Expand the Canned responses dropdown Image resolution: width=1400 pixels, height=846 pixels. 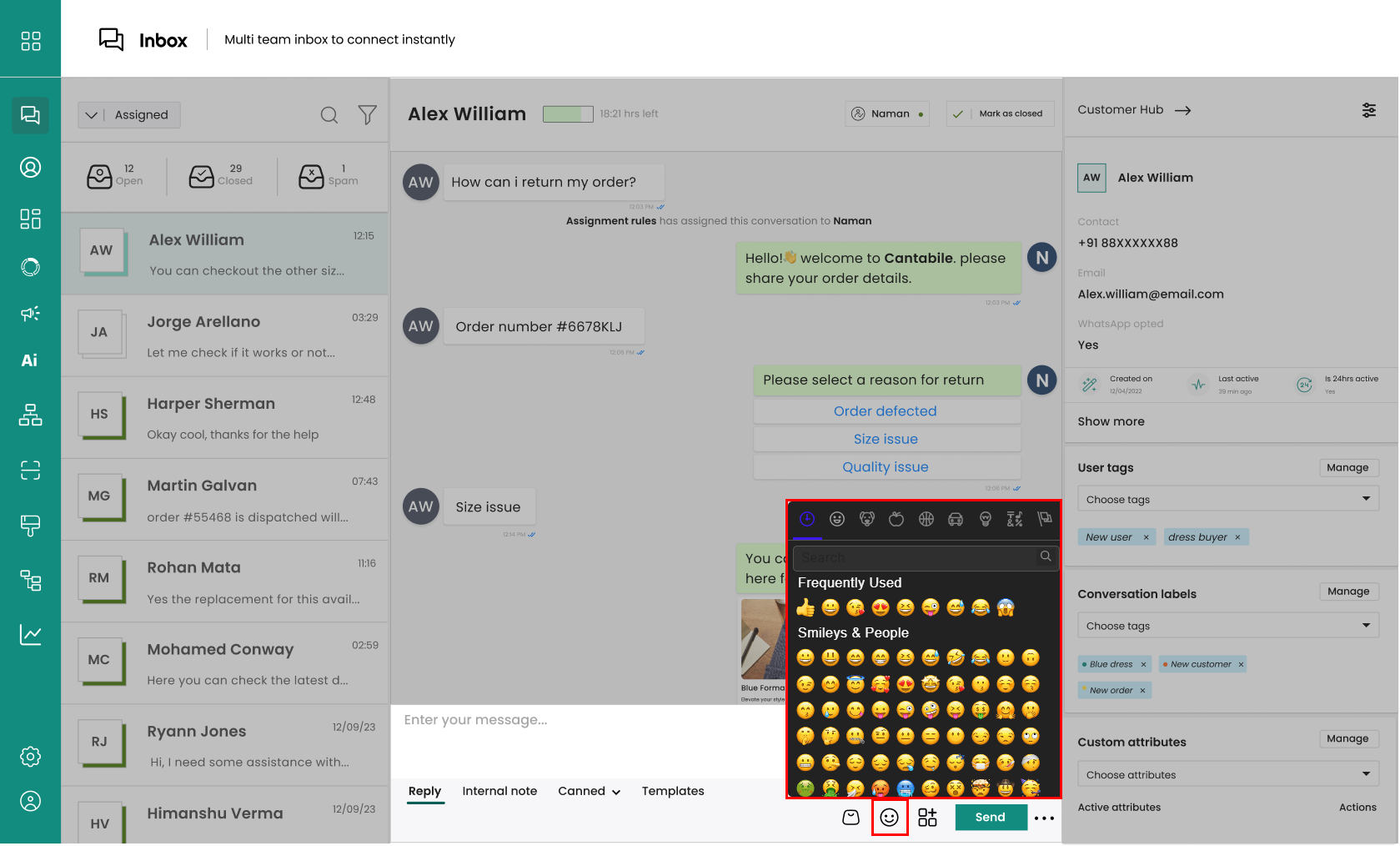coord(589,791)
